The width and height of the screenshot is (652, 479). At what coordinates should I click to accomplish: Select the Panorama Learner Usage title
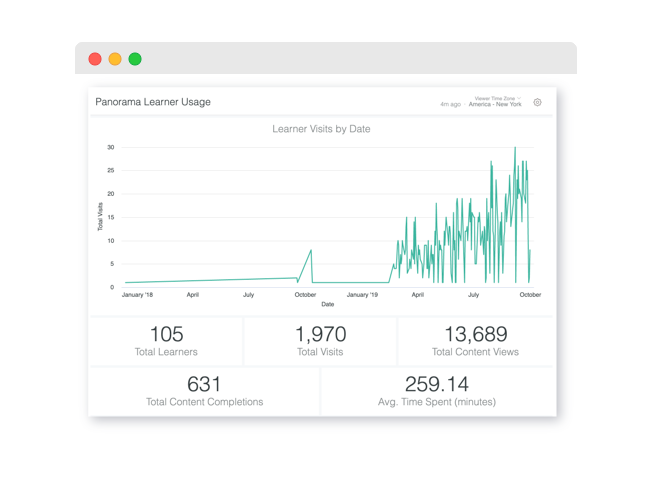[x=153, y=102]
